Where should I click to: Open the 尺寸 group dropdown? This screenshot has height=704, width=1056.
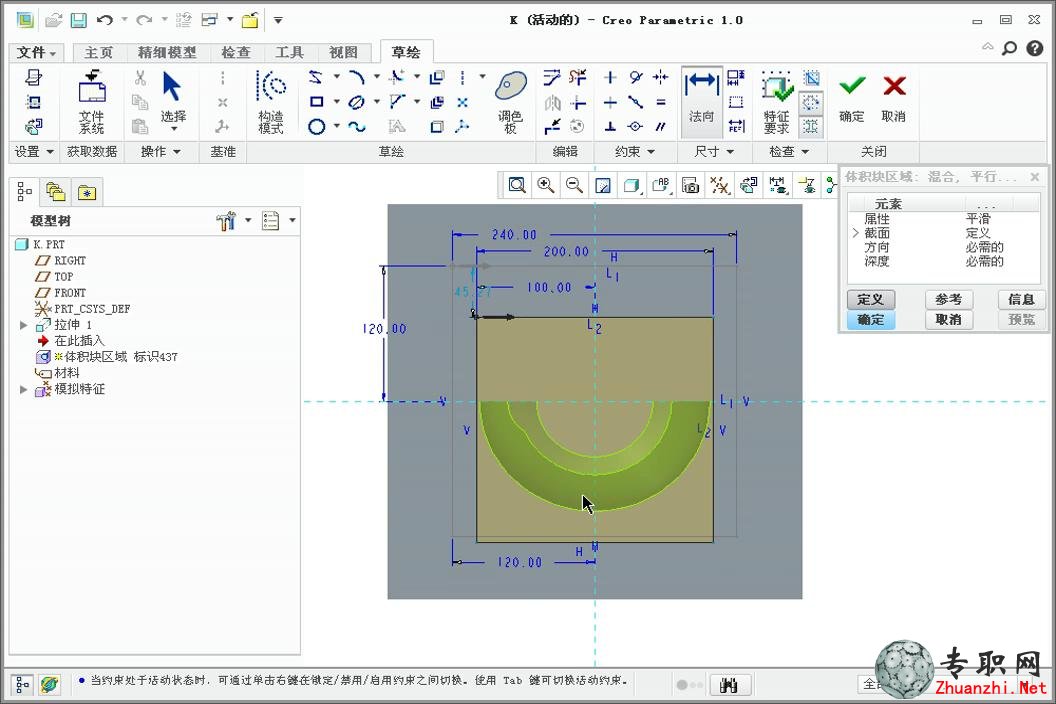tap(714, 152)
